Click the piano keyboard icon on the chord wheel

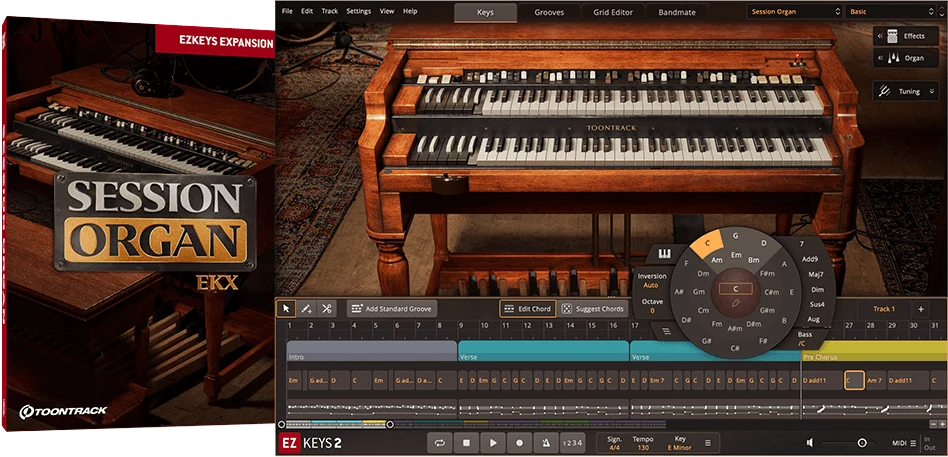[665, 253]
